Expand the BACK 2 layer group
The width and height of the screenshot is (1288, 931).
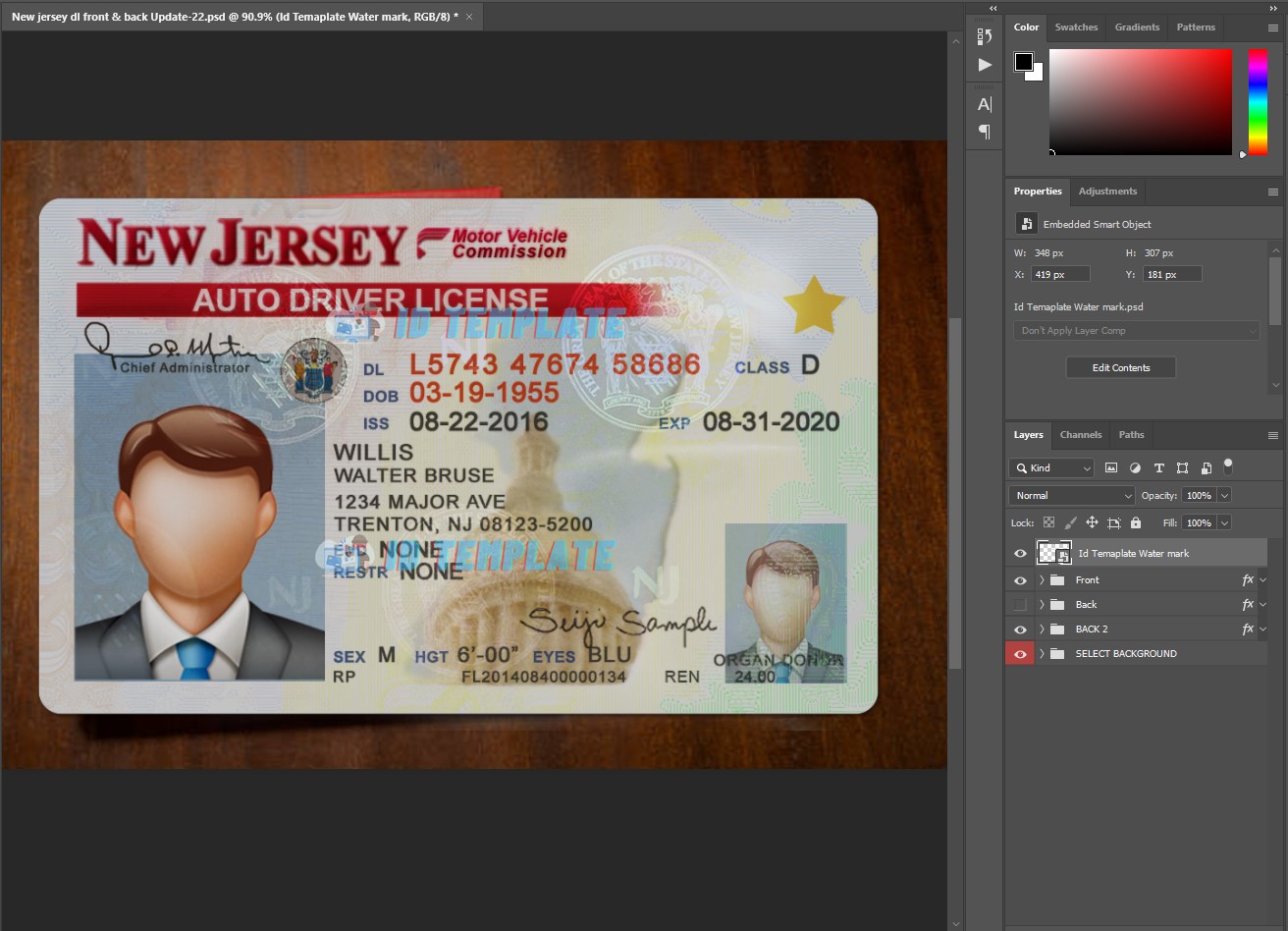[x=1042, y=630]
